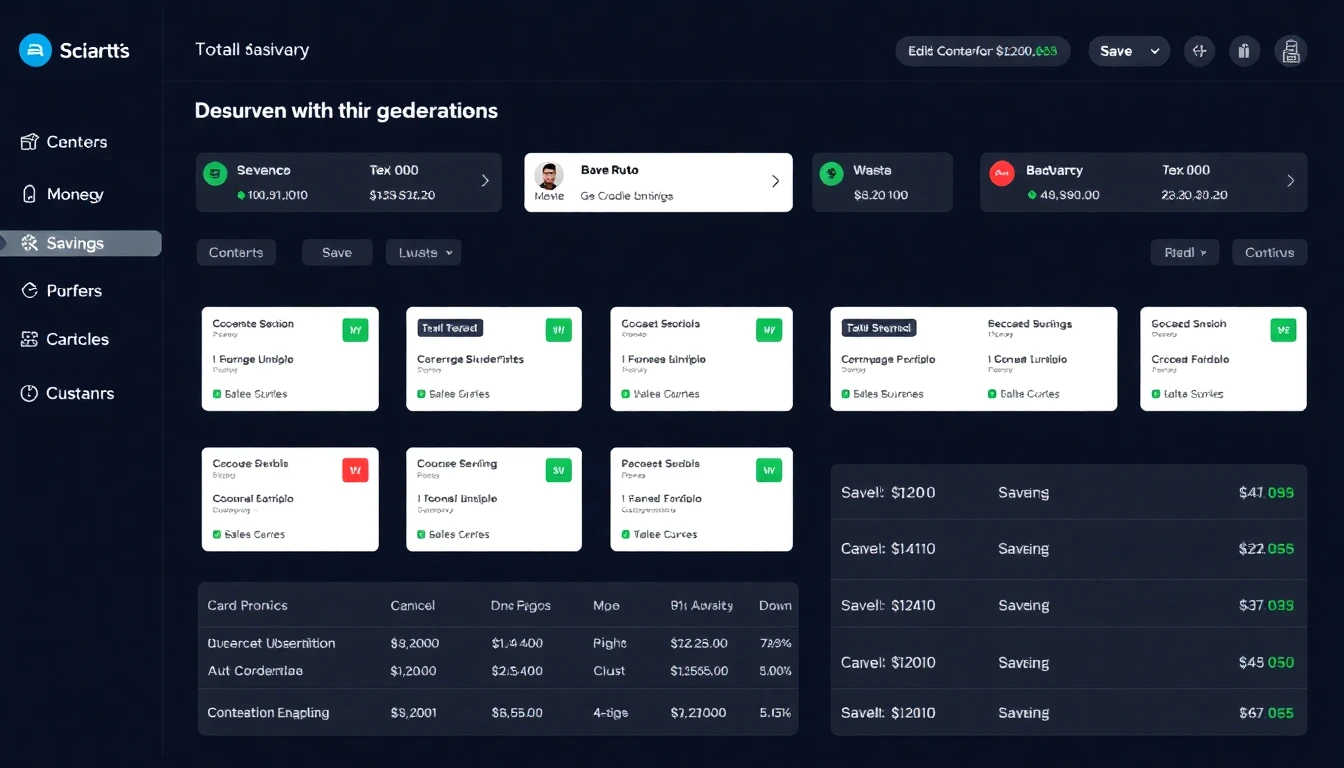
Task: Open the Custanrs clock icon
Action: [x=29, y=393]
